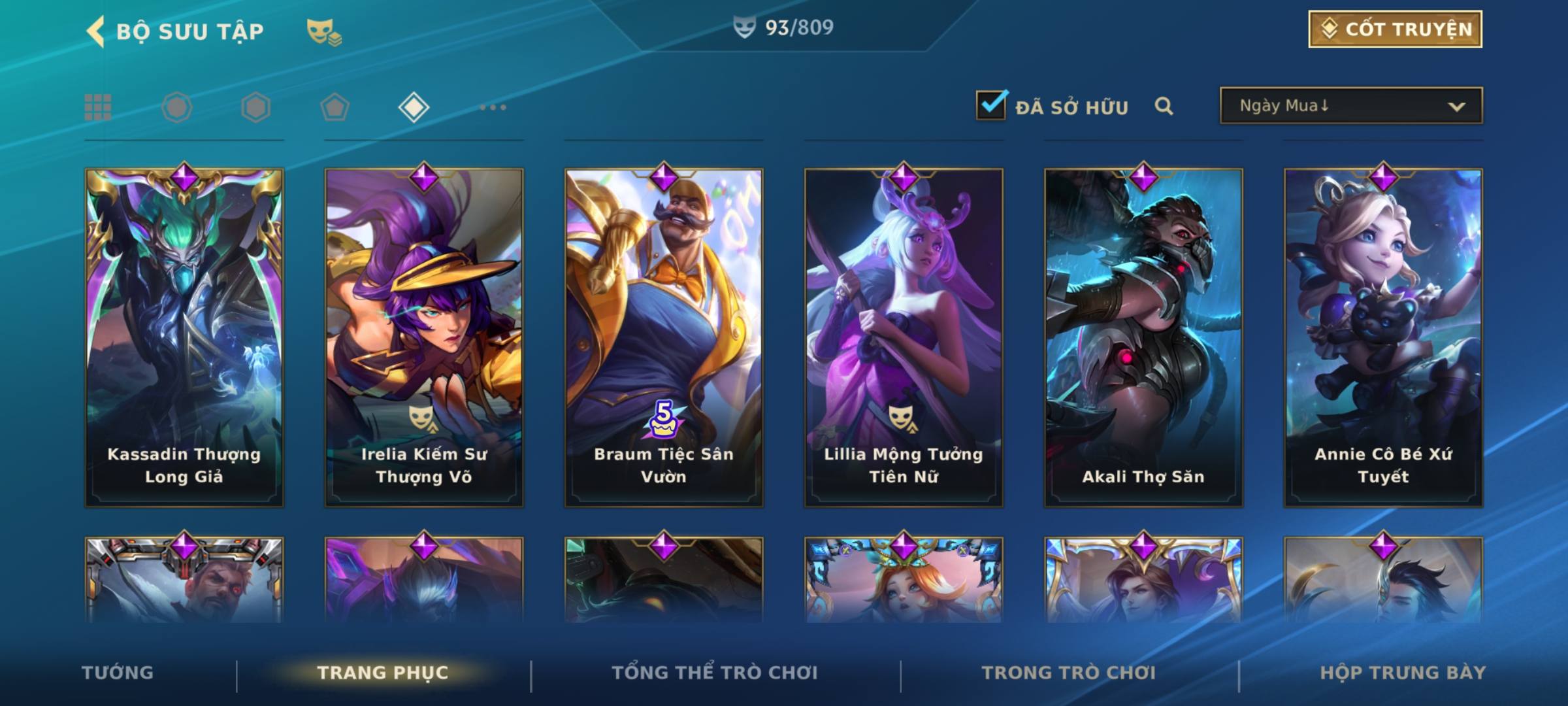Screen dimensions: 1568x706
Task: Open Annie Cô Bé Xứ Tuyết card
Action: tap(1383, 338)
